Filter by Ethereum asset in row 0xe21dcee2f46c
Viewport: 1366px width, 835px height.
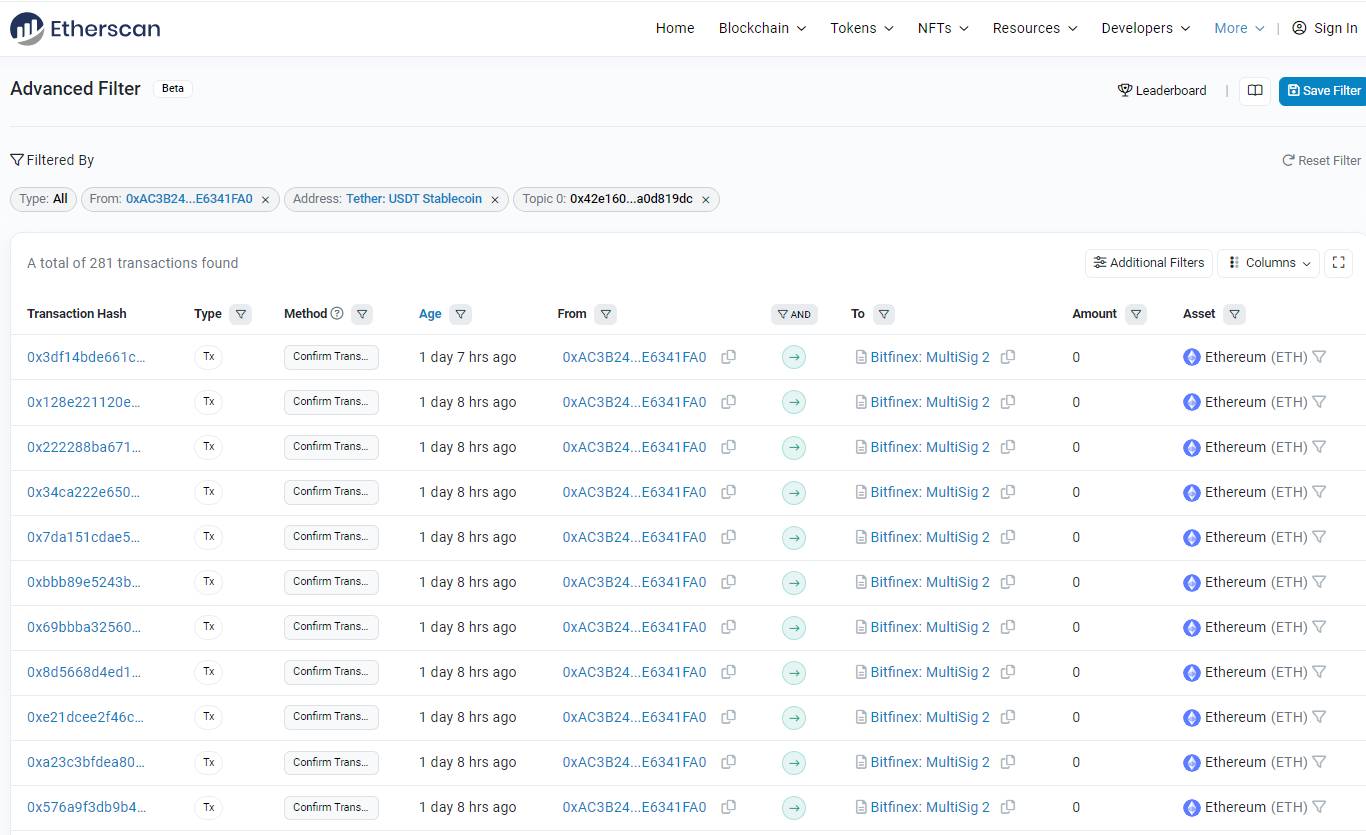1319,717
